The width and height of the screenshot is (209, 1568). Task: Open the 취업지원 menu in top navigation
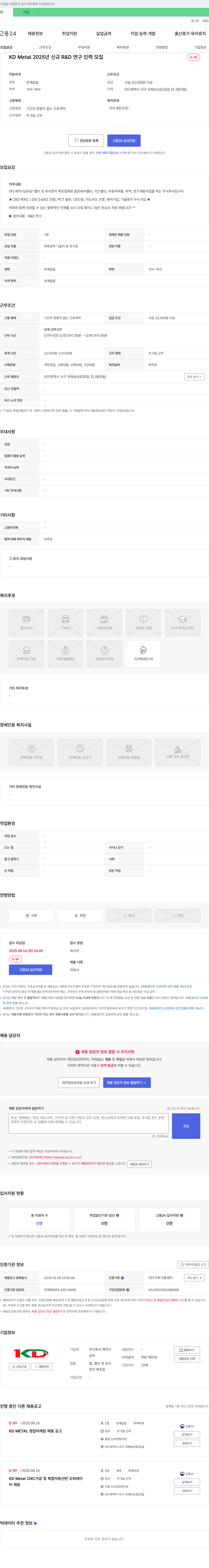[69, 34]
